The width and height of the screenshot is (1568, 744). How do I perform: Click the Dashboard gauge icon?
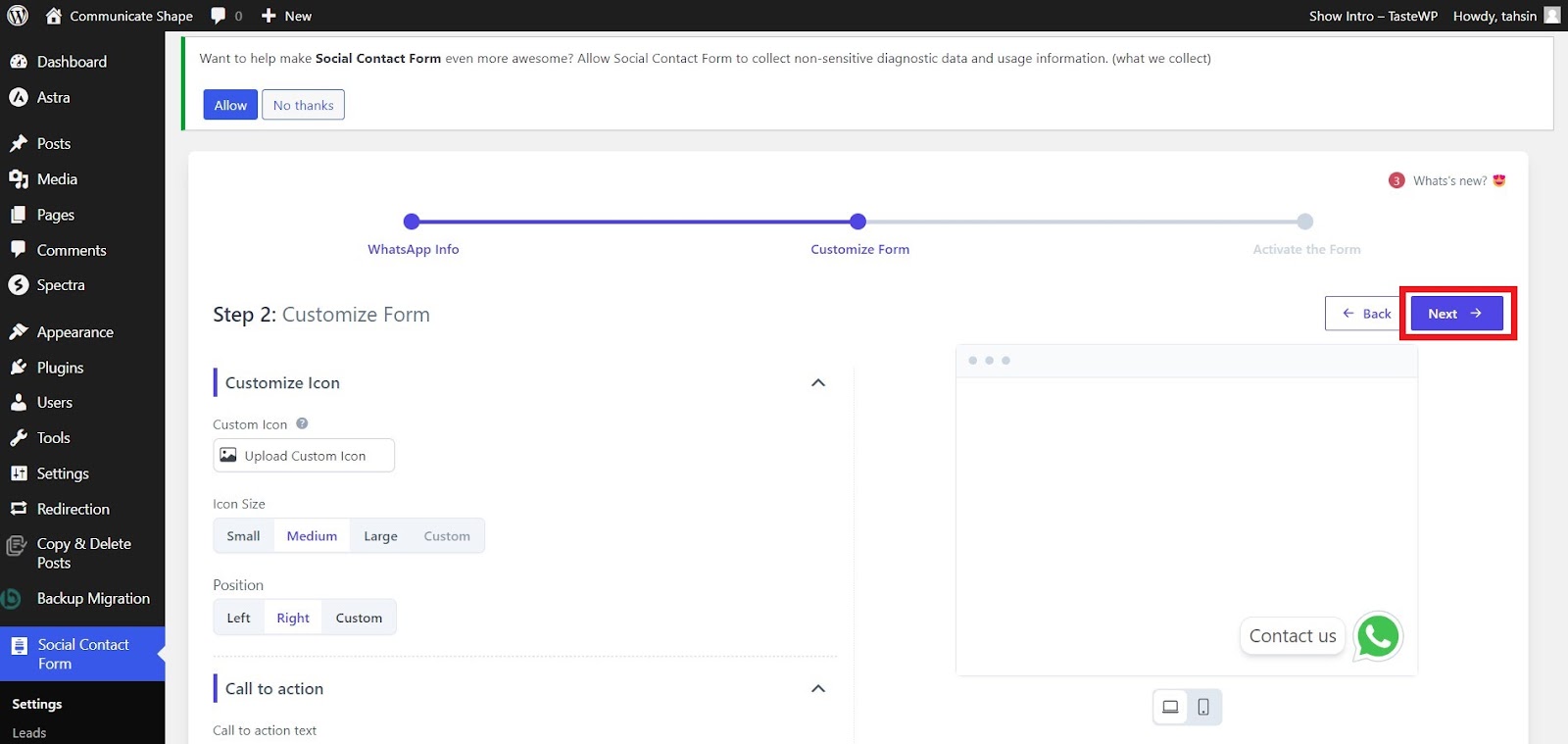coord(19,62)
